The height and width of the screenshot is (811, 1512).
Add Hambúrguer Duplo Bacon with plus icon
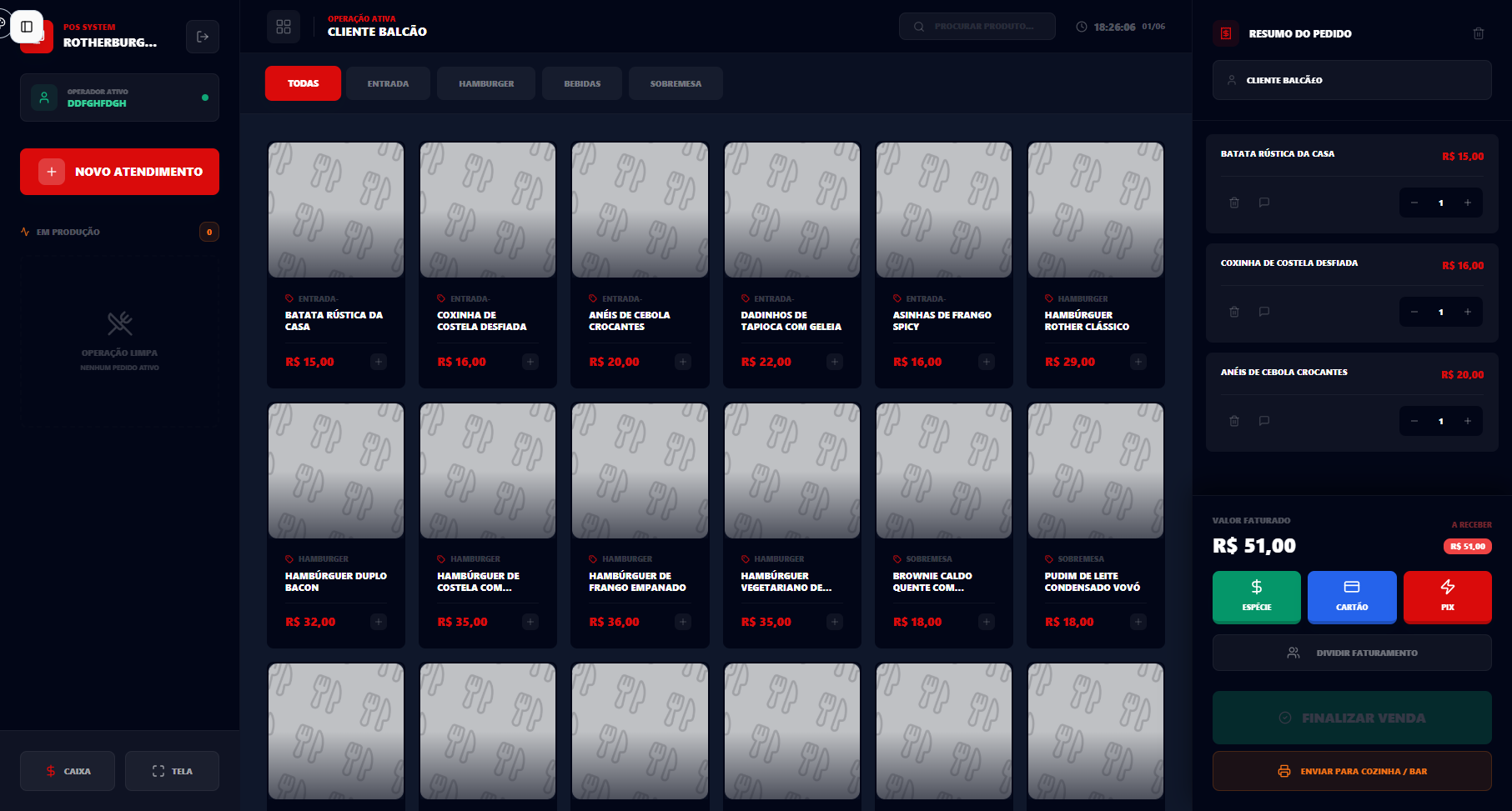coord(379,622)
